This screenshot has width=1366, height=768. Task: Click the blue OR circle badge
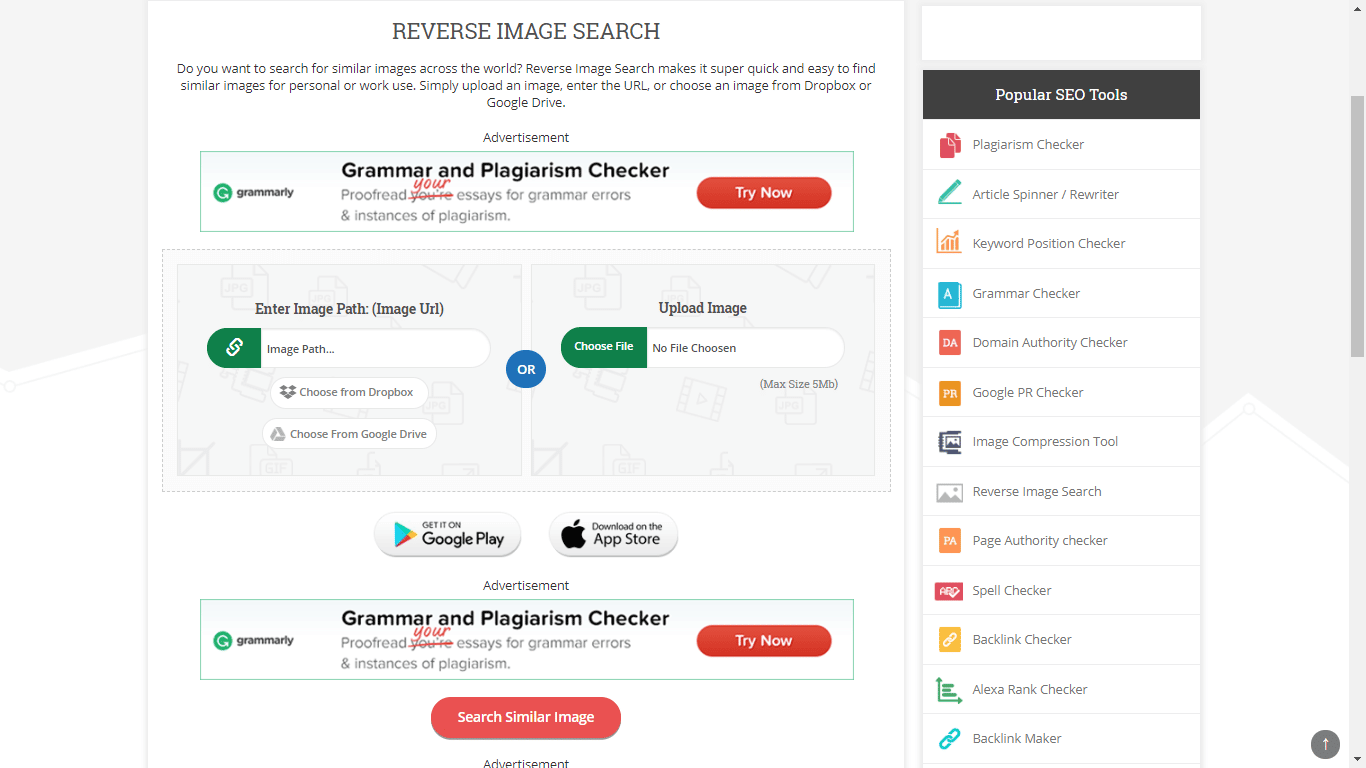[526, 369]
